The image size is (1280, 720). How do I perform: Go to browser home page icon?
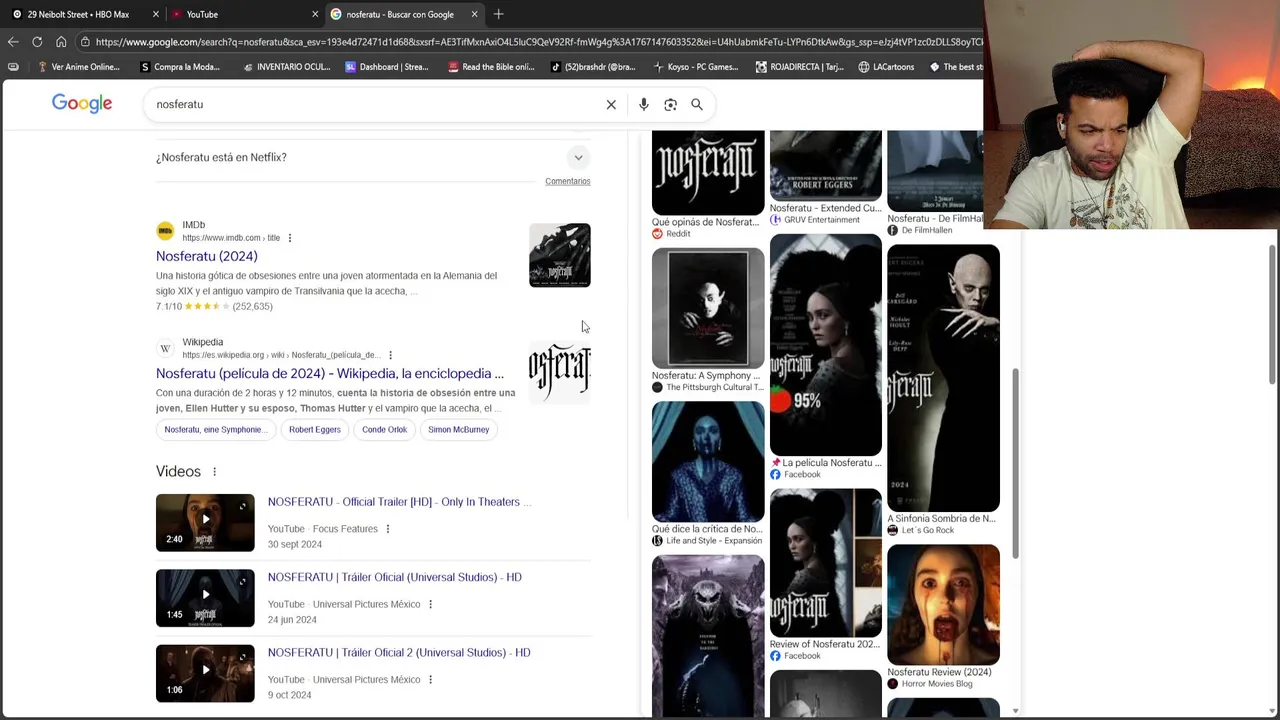61,42
